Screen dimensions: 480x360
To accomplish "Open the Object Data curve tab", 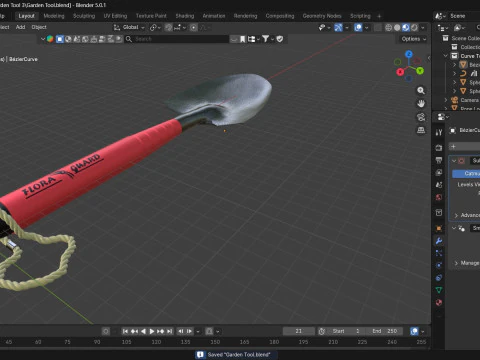I will [x=439, y=290].
